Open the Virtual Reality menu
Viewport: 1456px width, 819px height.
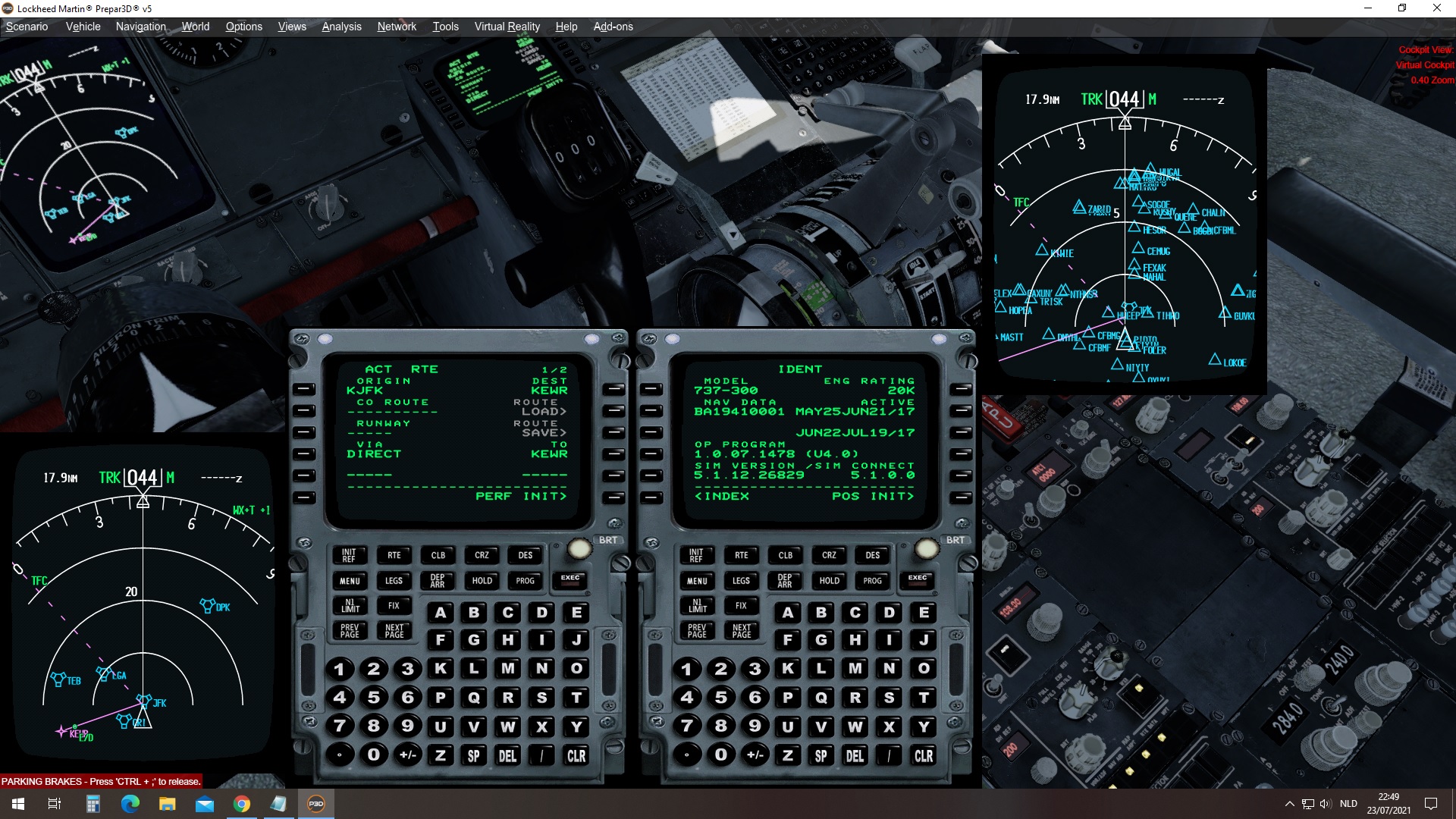[x=507, y=27]
